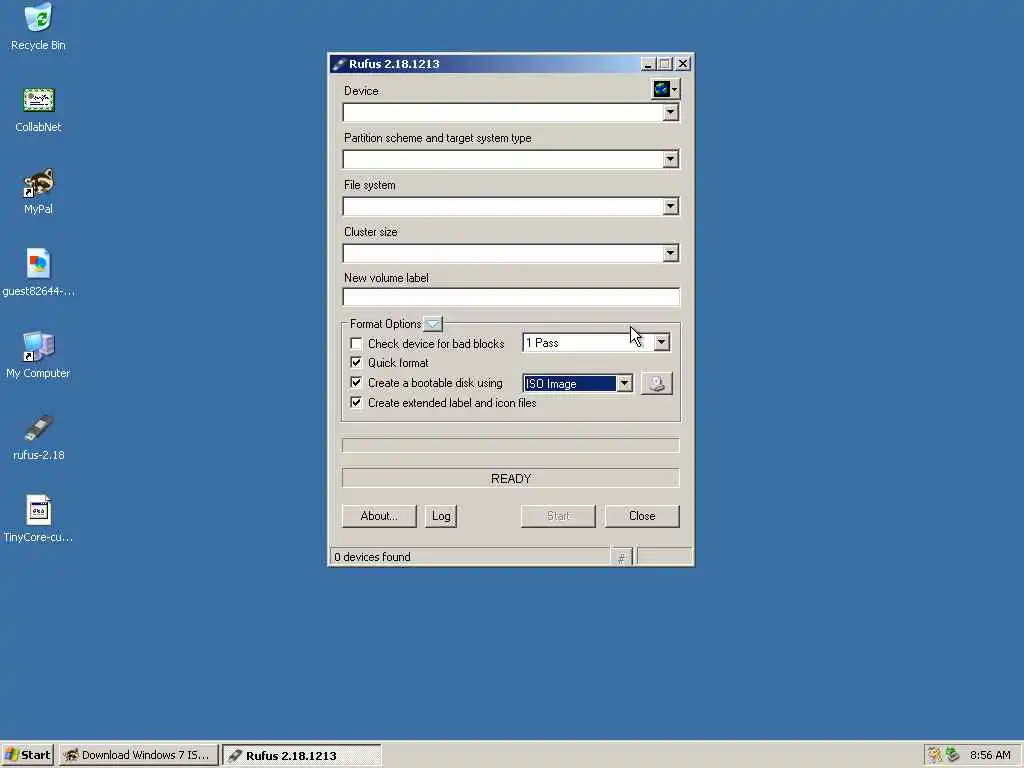Click the Rufus title bar app icon

point(338,64)
